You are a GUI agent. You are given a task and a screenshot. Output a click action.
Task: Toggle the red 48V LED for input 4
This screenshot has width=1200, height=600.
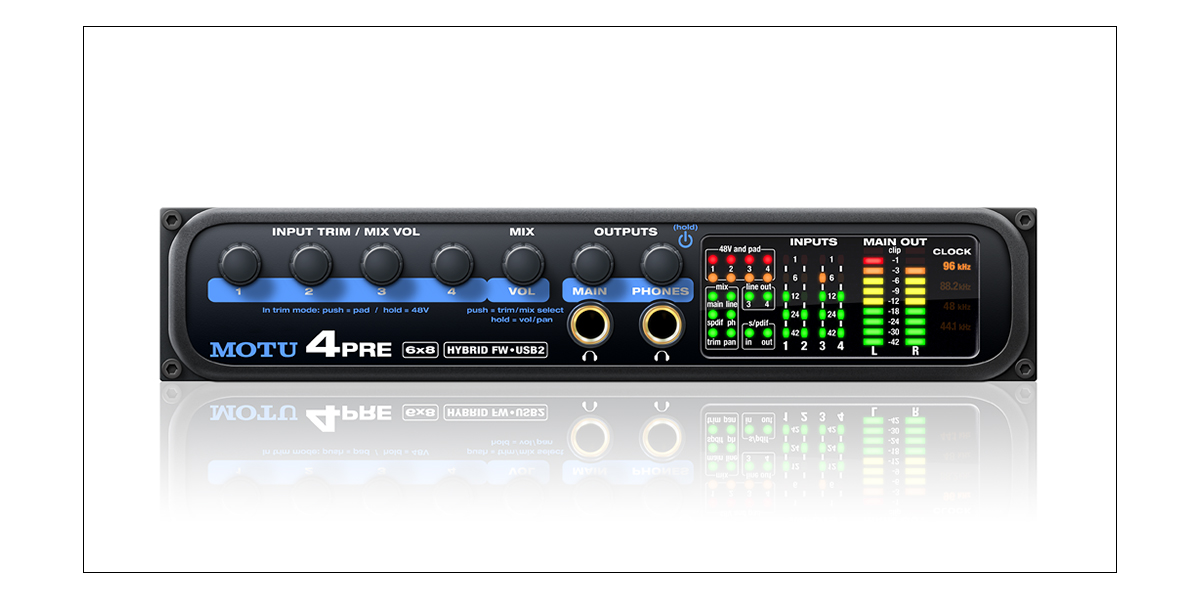click(767, 259)
